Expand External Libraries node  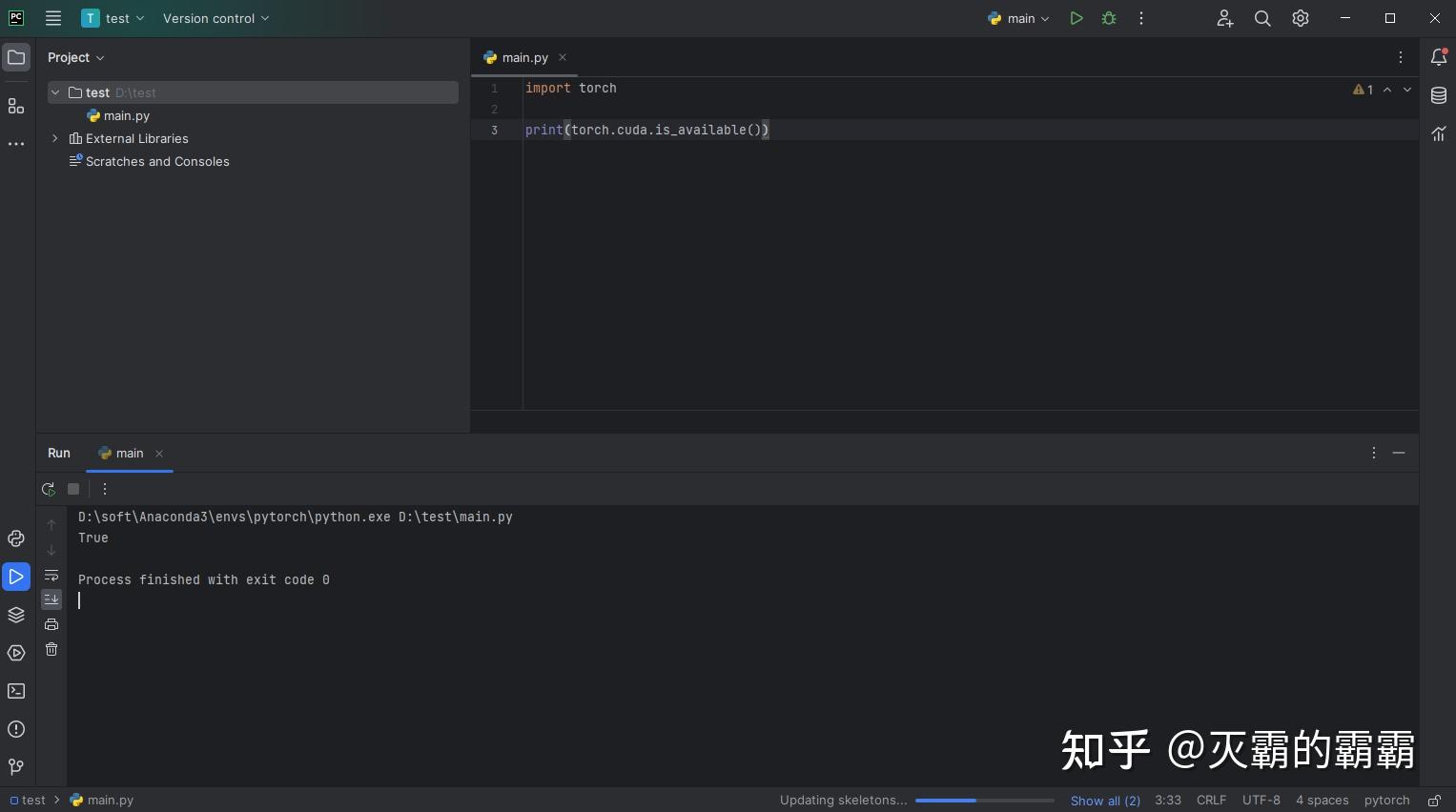tap(55, 138)
